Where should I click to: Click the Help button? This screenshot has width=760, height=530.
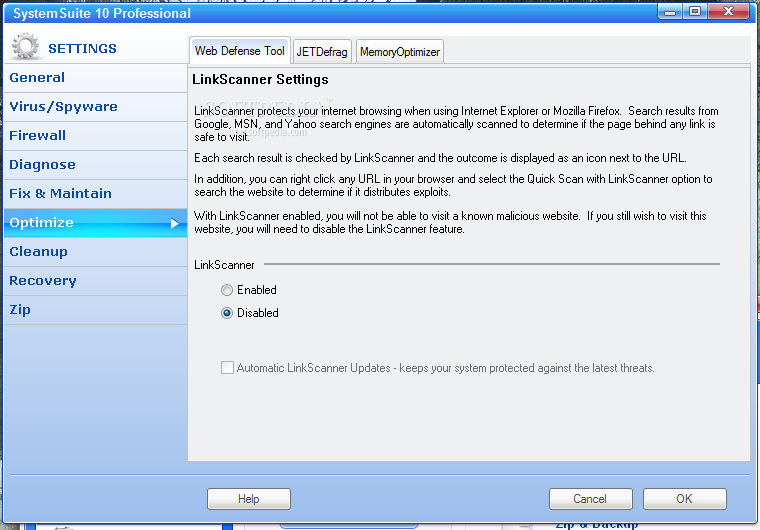click(x=249, y=499)
